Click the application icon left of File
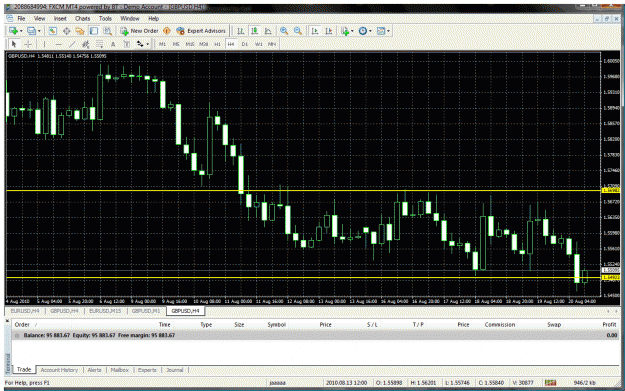The height and width of the screenshot is (391, 625). pyautogui.click(x=10, y=18)
